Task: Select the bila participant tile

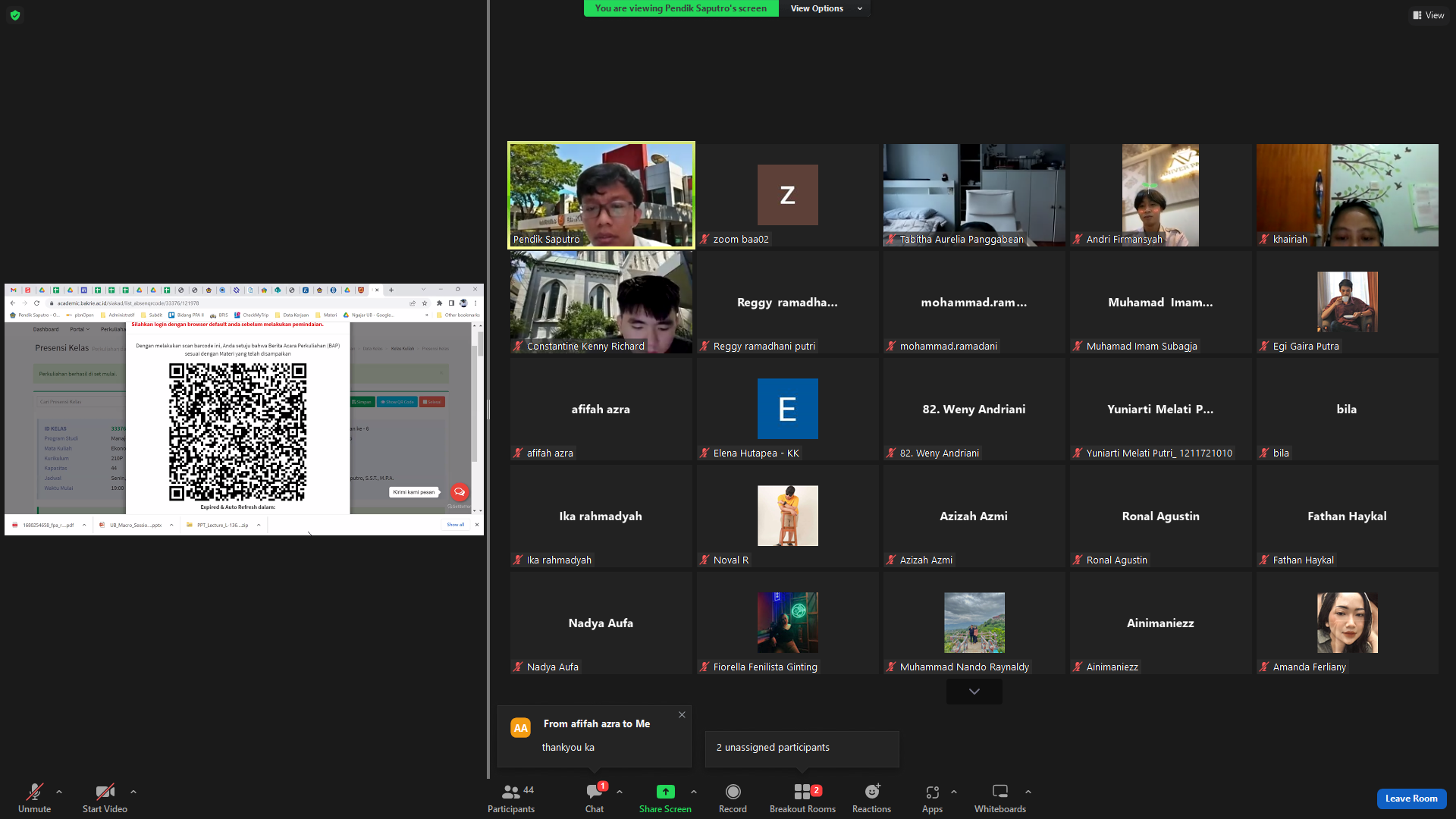Action: coord(1348,409)
